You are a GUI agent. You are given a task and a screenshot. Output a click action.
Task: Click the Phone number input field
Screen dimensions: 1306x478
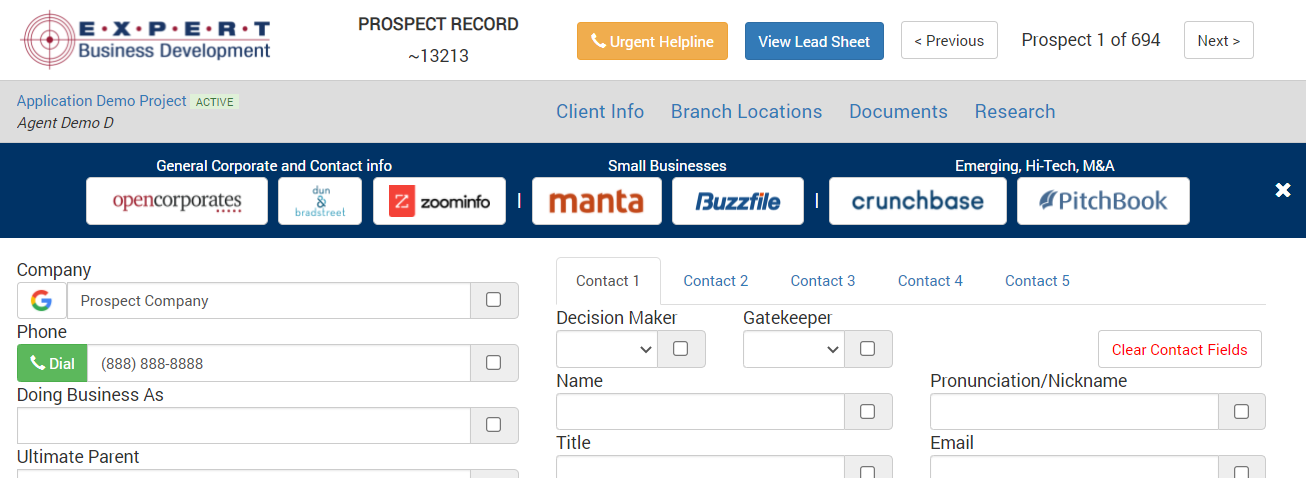[x=279, y=363]
